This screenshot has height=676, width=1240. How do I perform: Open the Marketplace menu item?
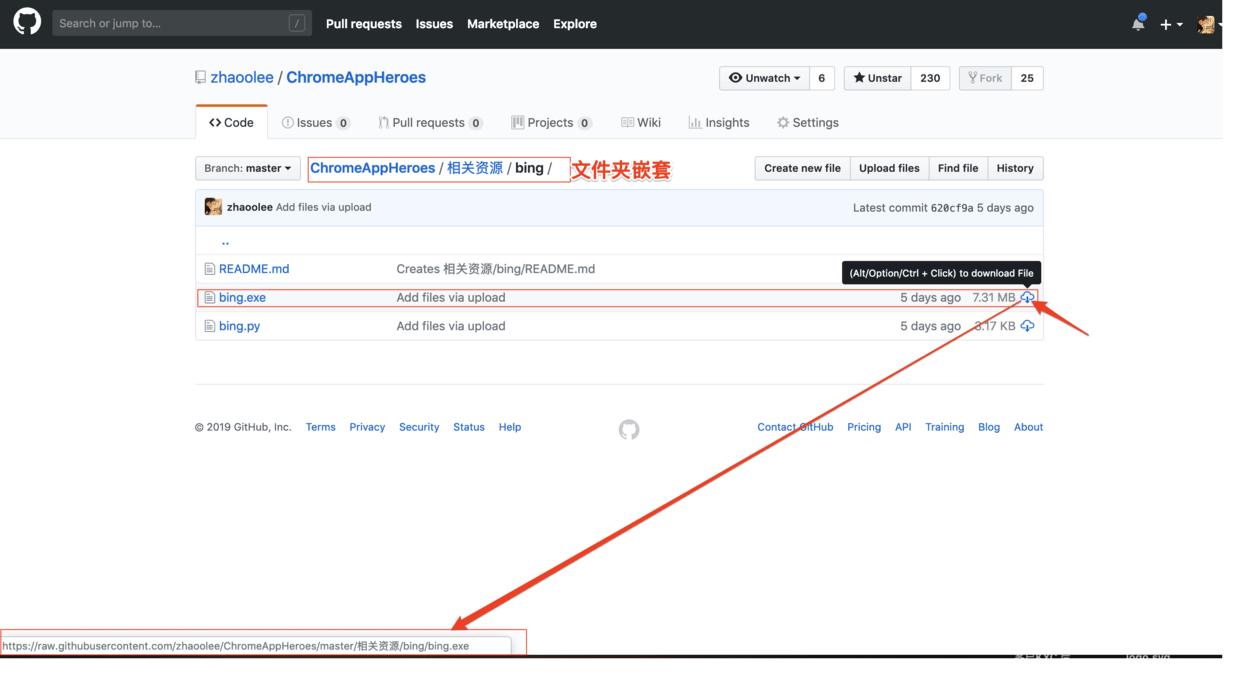pyautogui.click(x=502, y=23)
